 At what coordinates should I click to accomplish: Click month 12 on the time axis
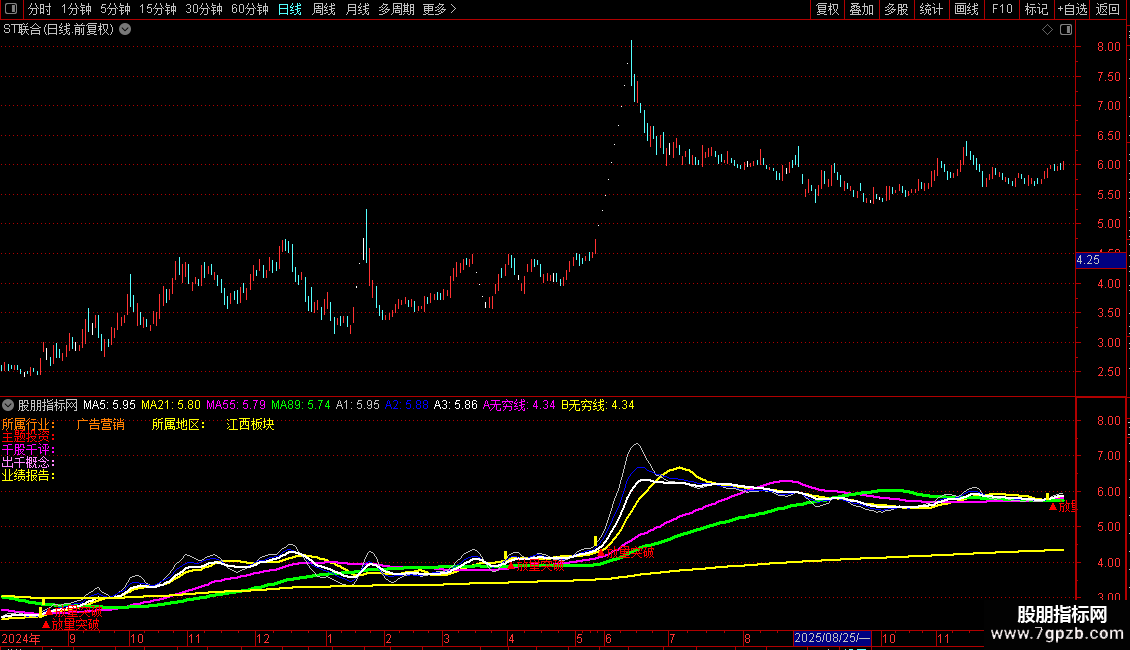tap(262, 638)
